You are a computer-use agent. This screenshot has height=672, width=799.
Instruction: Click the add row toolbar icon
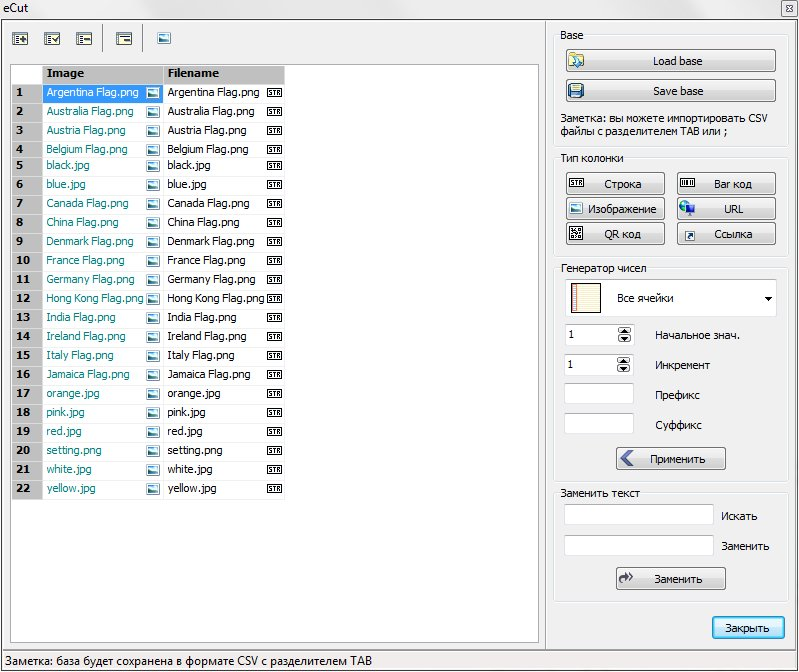20,39
